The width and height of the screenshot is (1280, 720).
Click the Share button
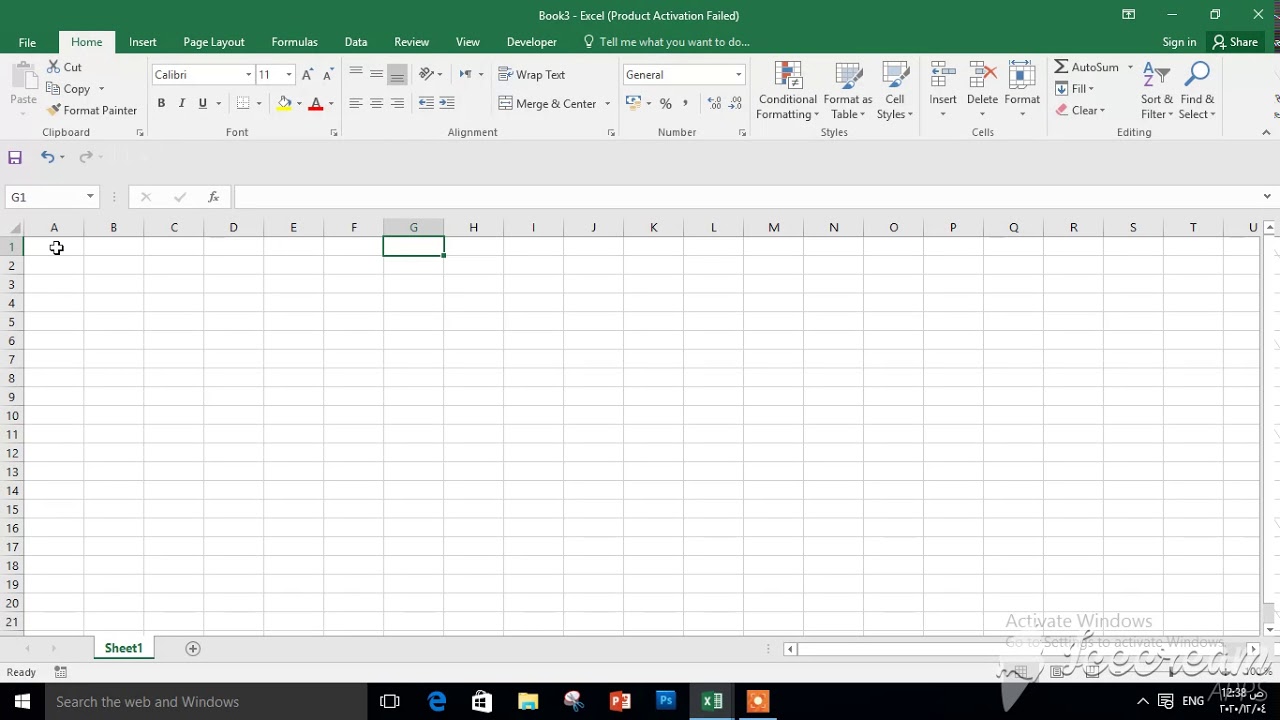pos(1235,42)
